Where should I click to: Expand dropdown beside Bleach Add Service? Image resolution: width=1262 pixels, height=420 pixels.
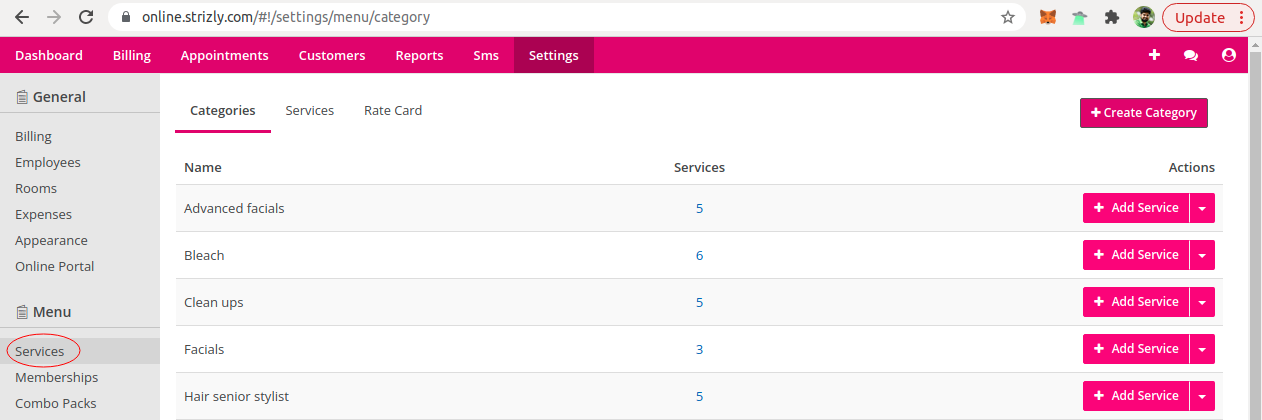[1202, 255]
